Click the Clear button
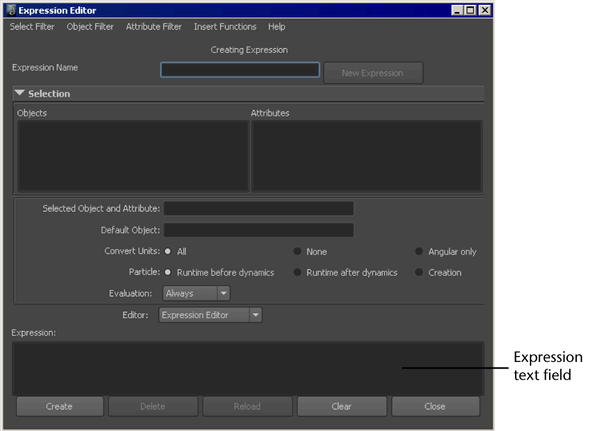This screenshot has width=599, height=431. tap(342, 406)
